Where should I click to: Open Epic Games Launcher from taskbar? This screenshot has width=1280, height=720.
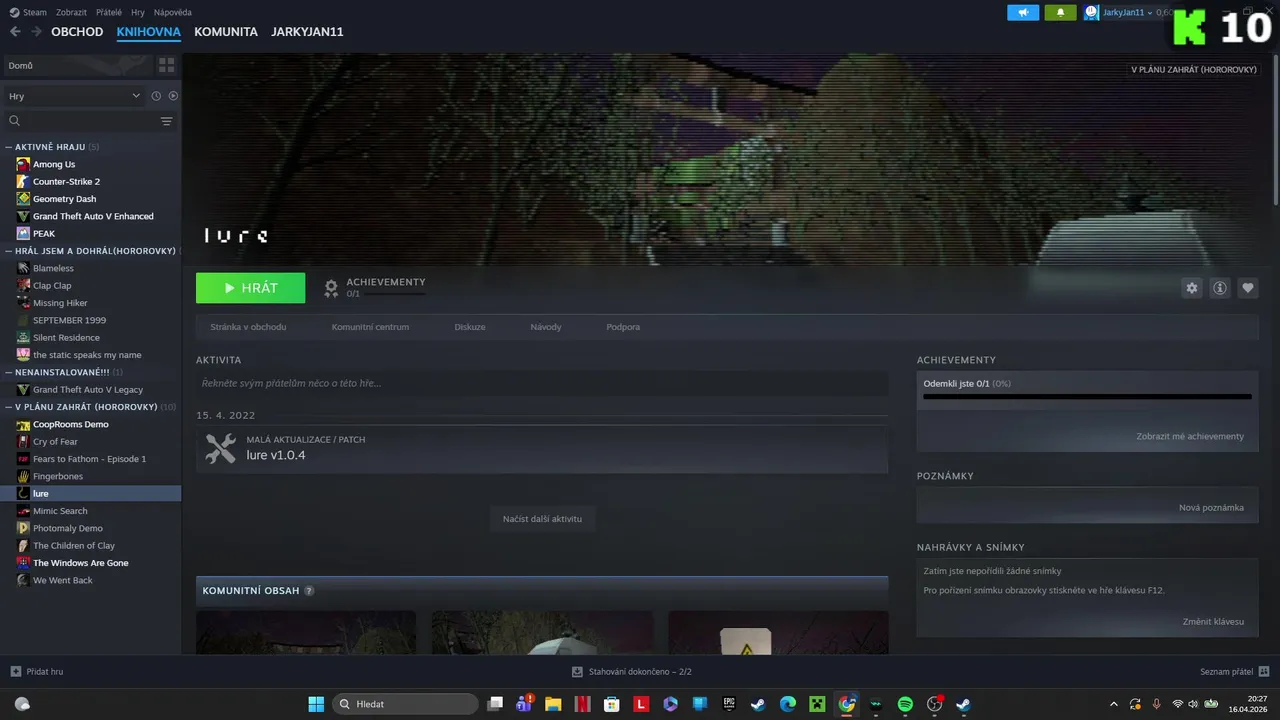pyautogui.click(x=729, y=704)
